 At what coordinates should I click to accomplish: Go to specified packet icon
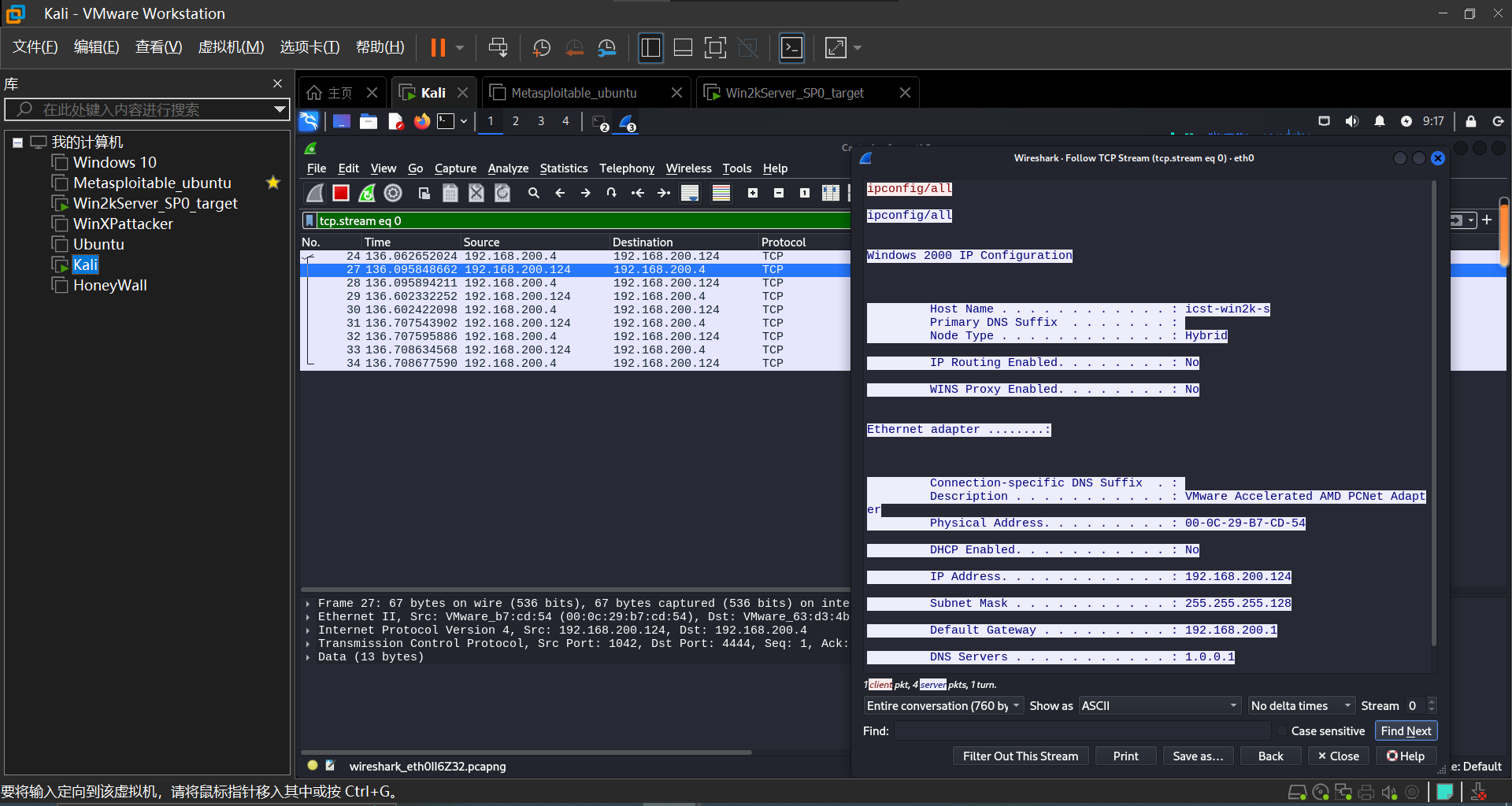[x=612, y=193]
